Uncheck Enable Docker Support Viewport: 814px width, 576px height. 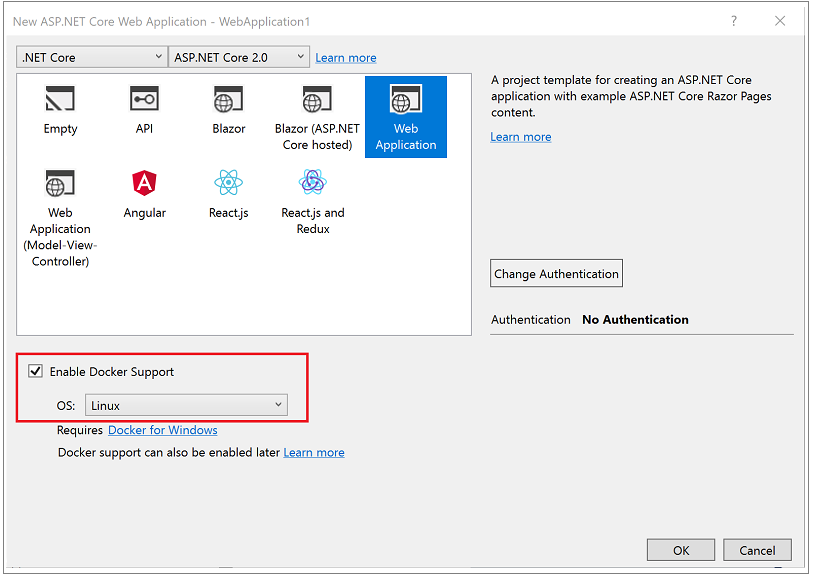coord(35,370)
